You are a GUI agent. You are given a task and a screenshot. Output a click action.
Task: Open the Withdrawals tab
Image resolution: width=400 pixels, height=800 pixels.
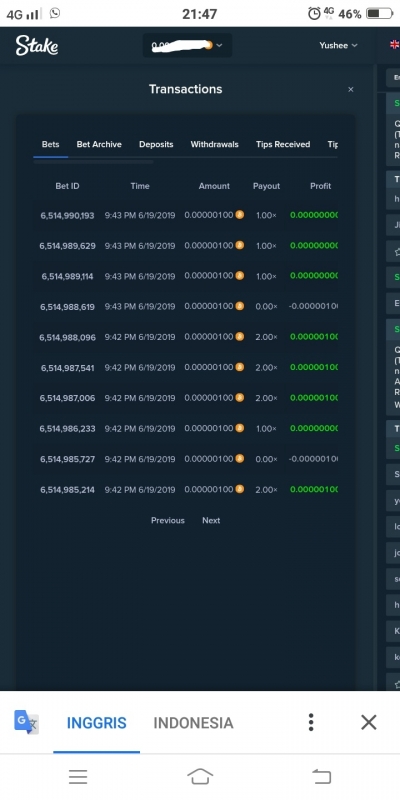214,144
